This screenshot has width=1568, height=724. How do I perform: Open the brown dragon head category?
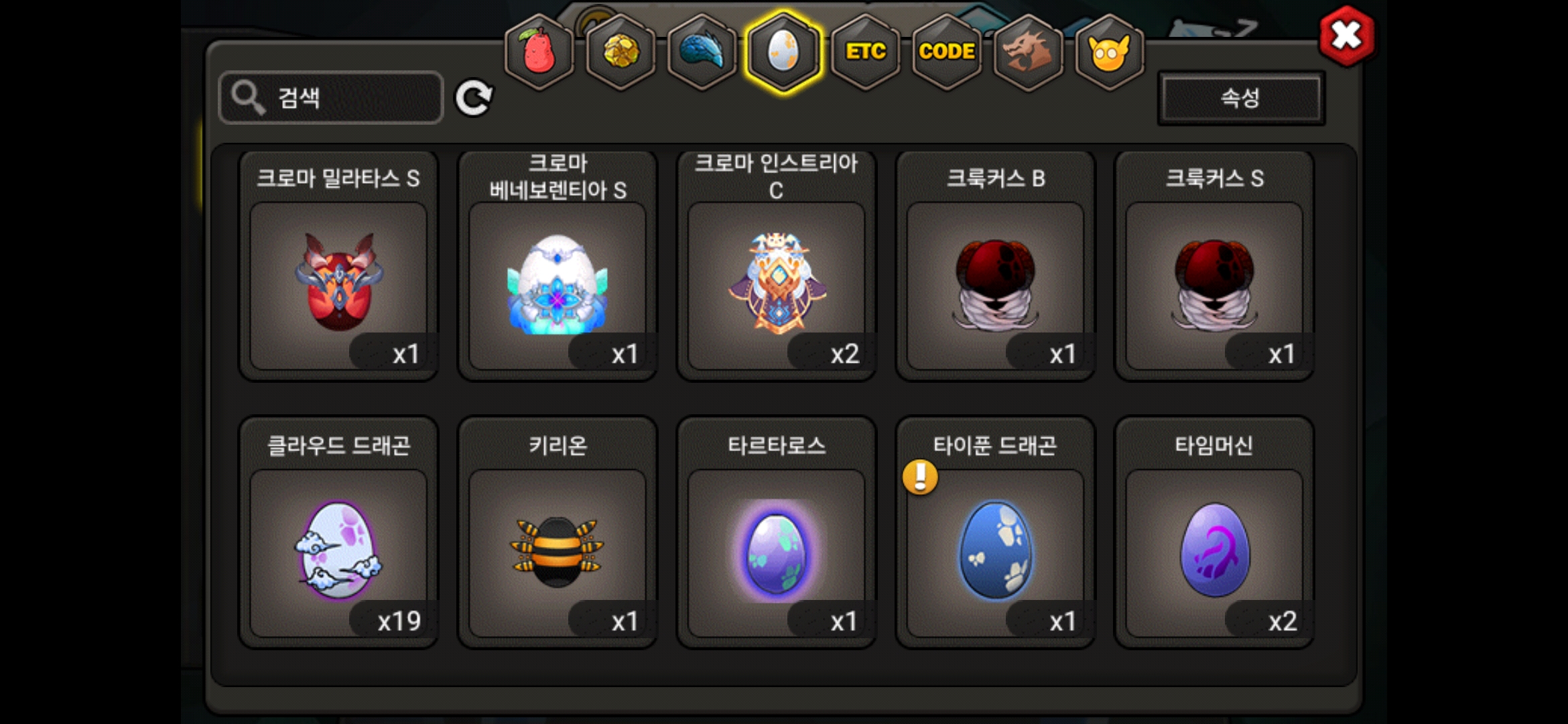(1028, 52)
